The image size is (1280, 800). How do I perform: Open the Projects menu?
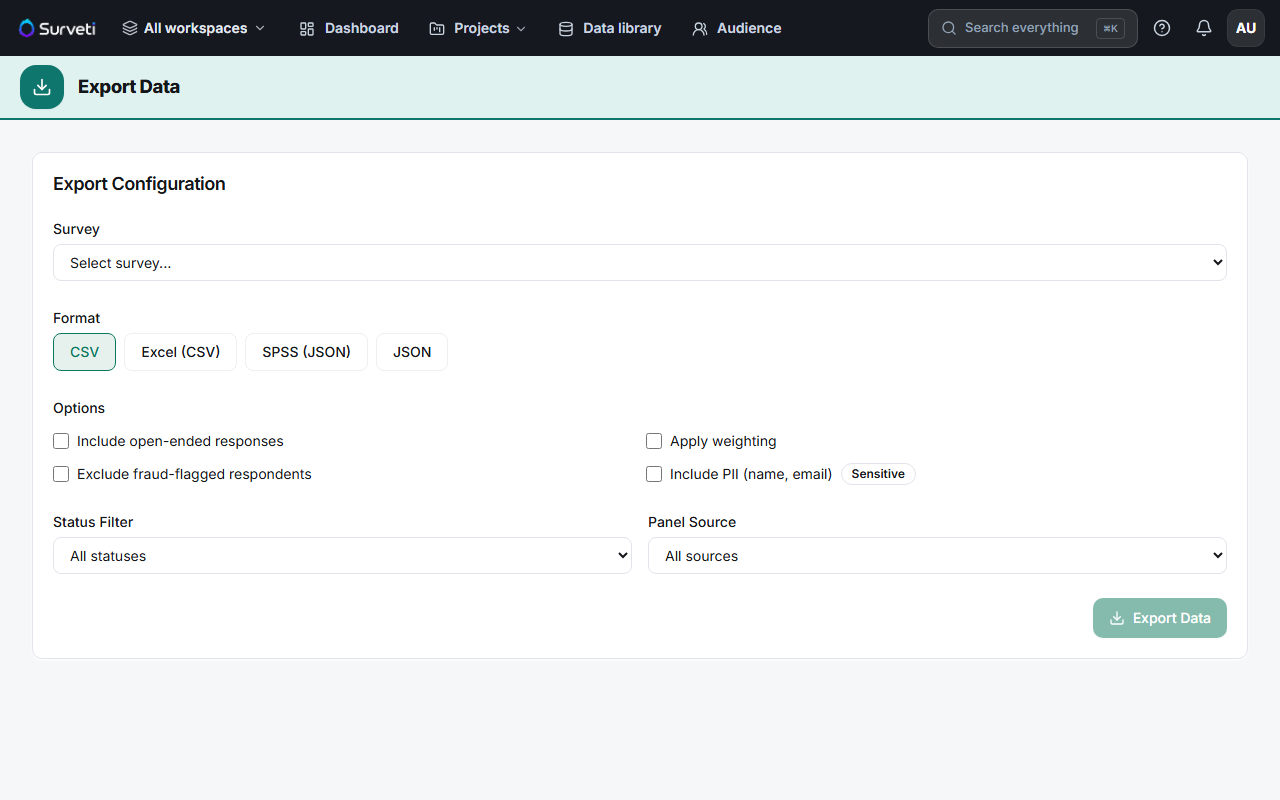pyautogui.click(x=478, y=28)
